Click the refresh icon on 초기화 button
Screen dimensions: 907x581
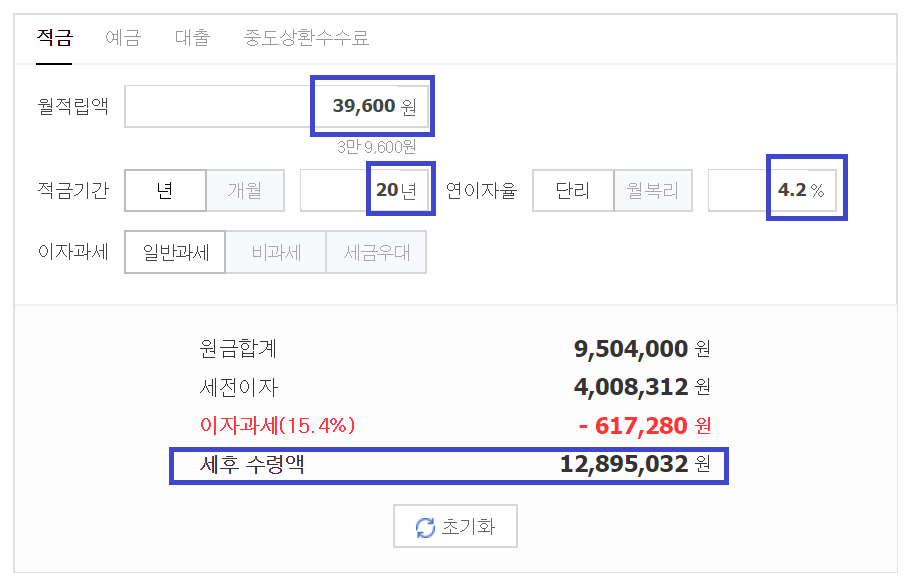[426, 527]
